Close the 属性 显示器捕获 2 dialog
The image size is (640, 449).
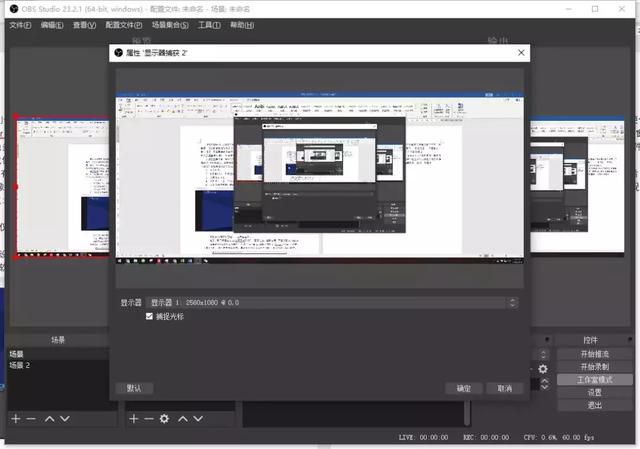521,53
